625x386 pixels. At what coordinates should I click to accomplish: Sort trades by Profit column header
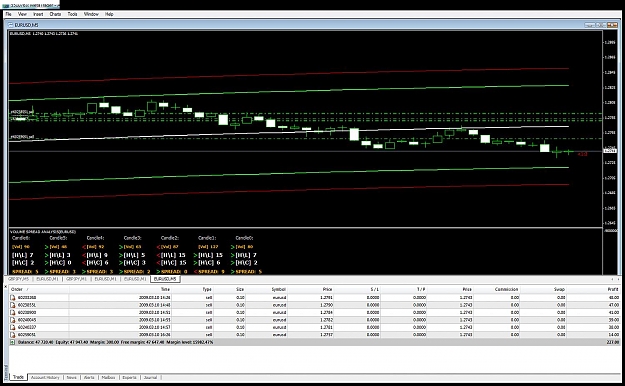click(x=594, y=289)
